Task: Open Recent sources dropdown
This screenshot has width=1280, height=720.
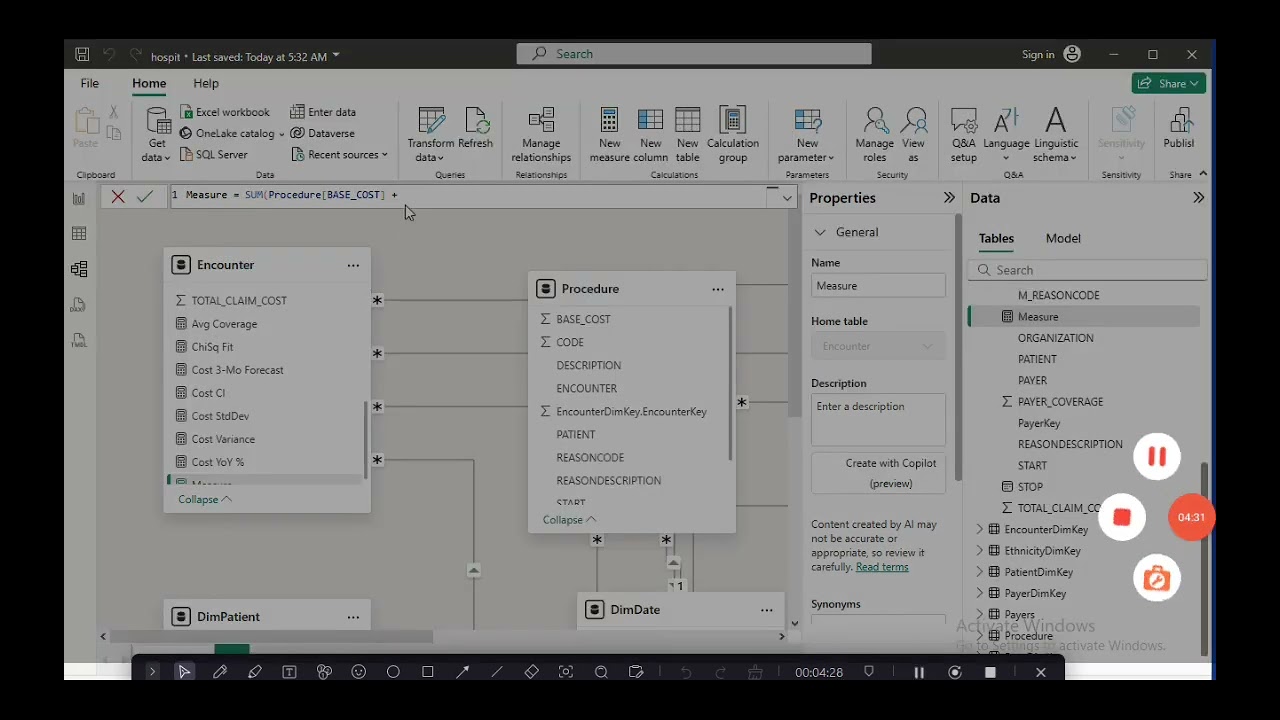Action: [340, 154]
